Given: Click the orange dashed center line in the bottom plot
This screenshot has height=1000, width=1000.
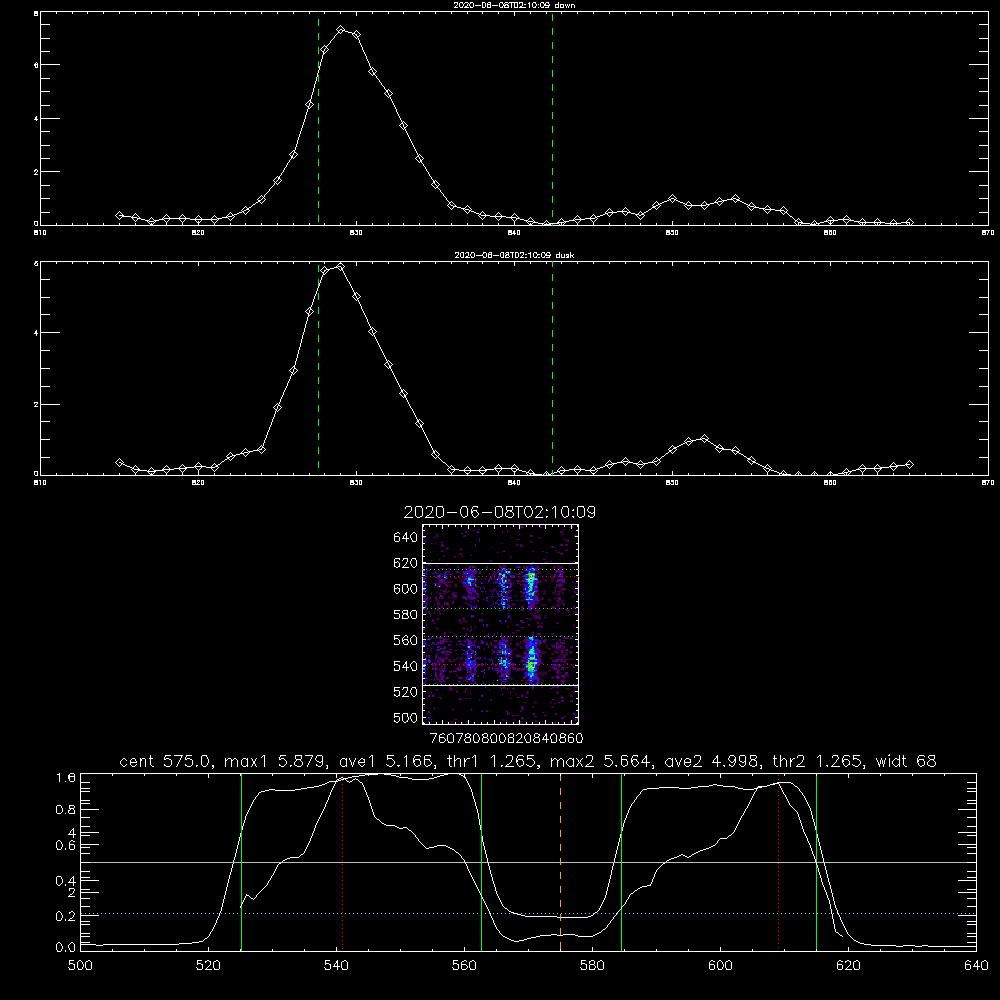Looking at the screenshot, I should tap(561, 862).
